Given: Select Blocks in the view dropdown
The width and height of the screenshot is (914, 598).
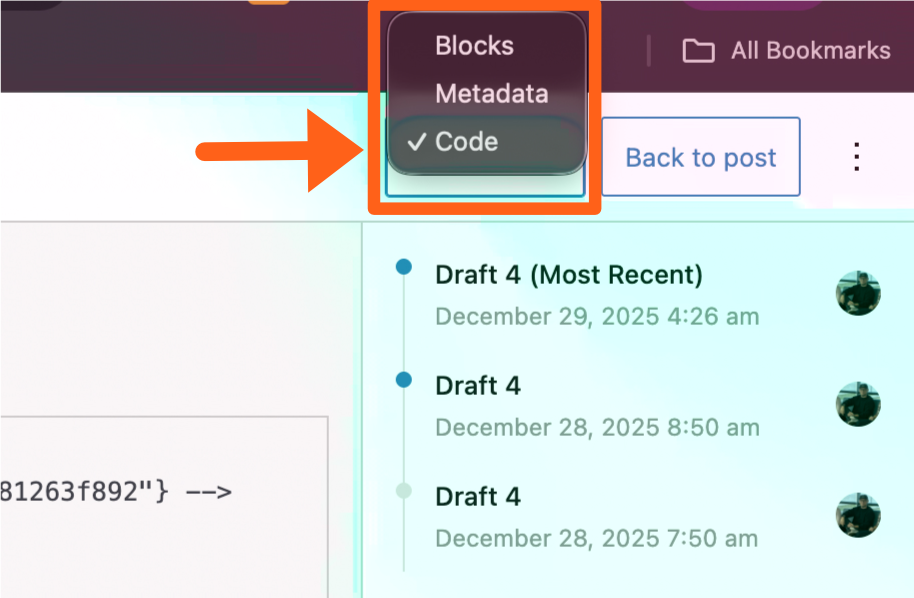Looking at the screenshot, I should [x=474, y=46].
